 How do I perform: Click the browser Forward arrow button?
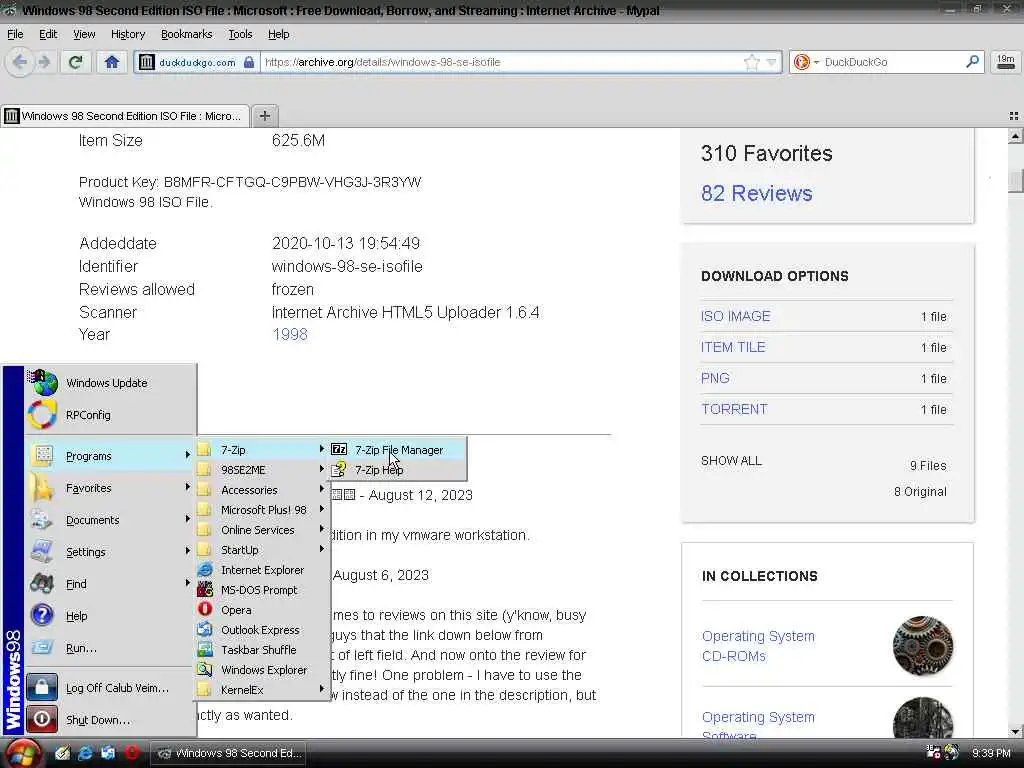click(x=44, y=63)
